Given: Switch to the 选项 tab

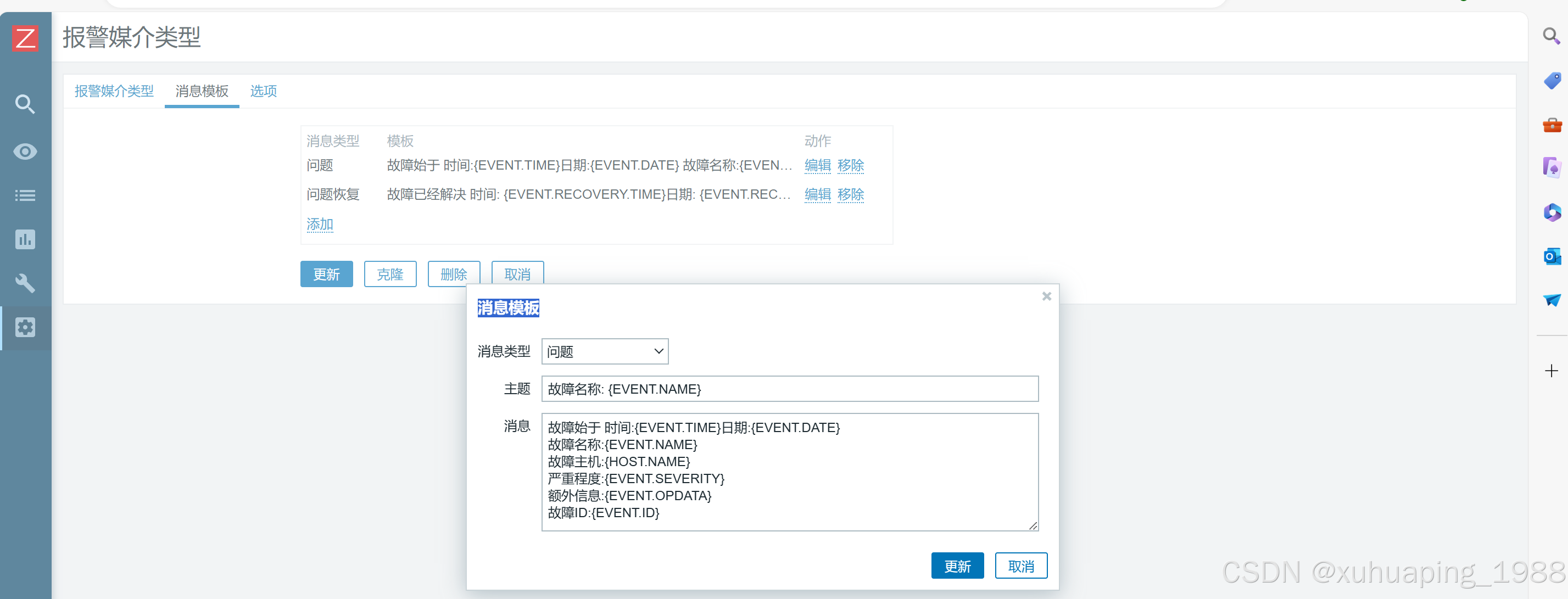Looking at the screenshot, I should (263, 91).
